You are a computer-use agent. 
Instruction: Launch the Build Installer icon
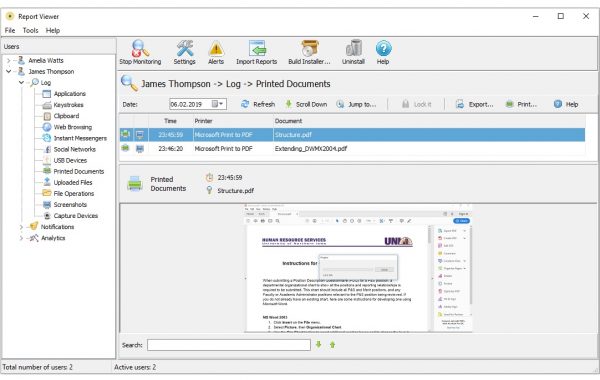309,49
